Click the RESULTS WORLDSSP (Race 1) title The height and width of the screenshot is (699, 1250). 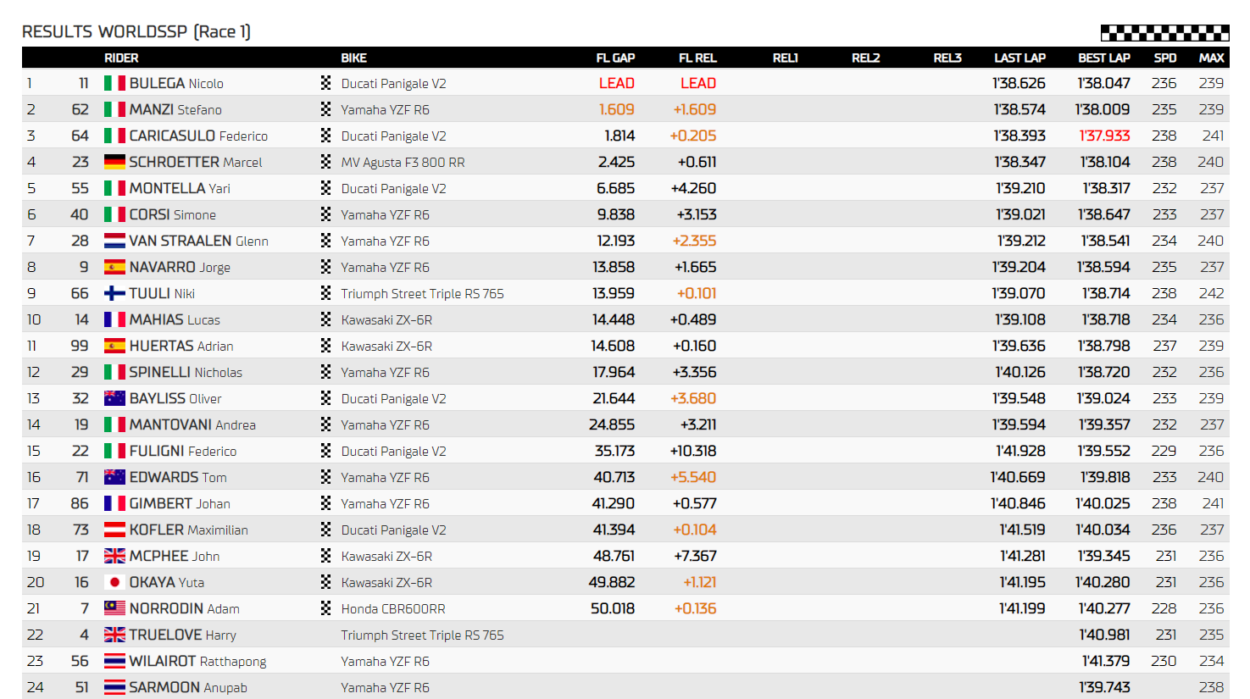pyautogui.click(x=136, y=32)
